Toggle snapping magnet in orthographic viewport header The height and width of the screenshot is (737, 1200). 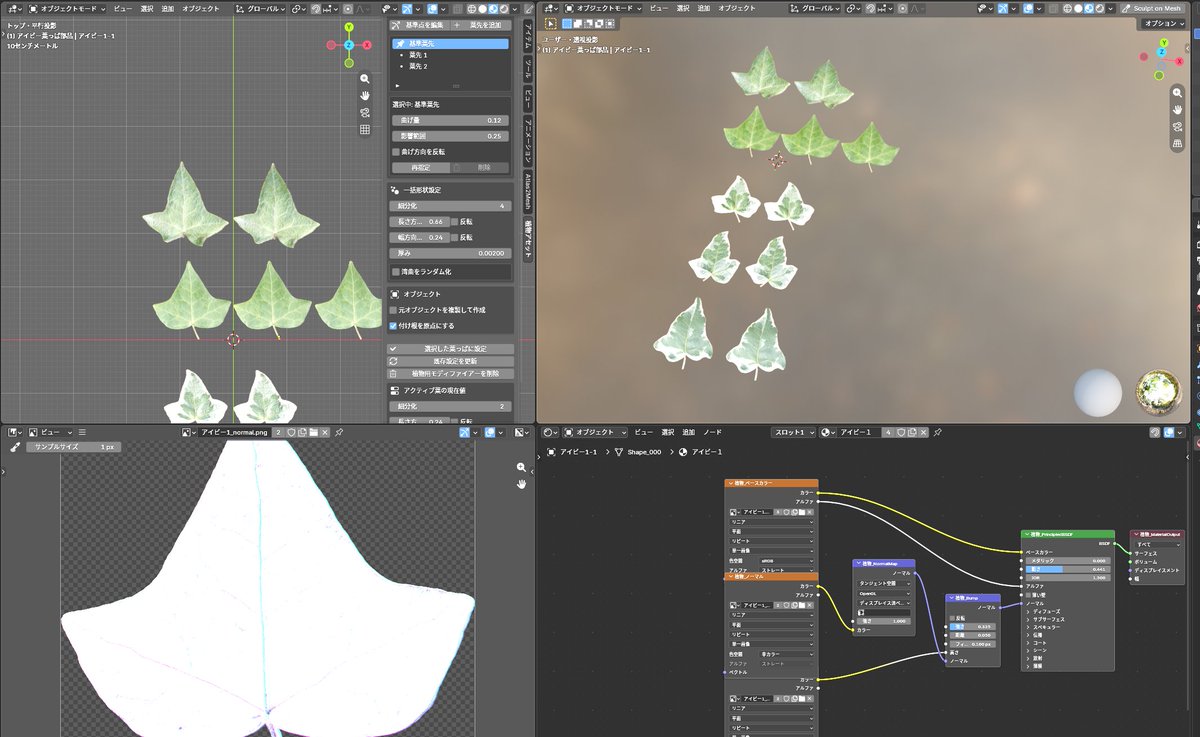[x=315, y=8]
